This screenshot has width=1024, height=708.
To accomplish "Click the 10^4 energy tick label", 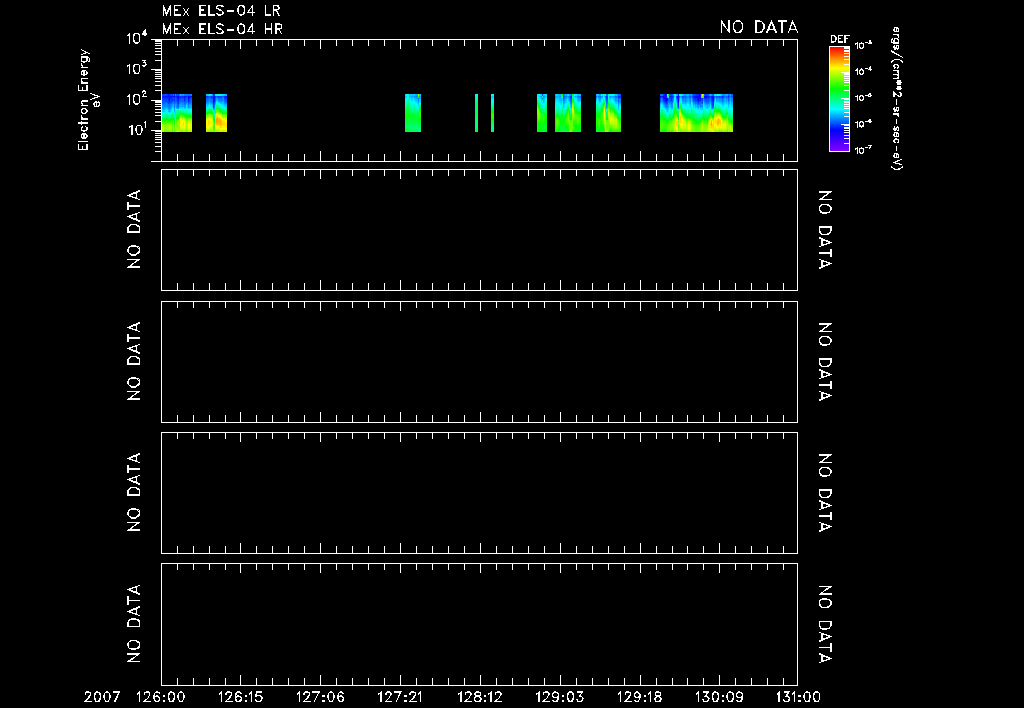I will tap(138, 39).
